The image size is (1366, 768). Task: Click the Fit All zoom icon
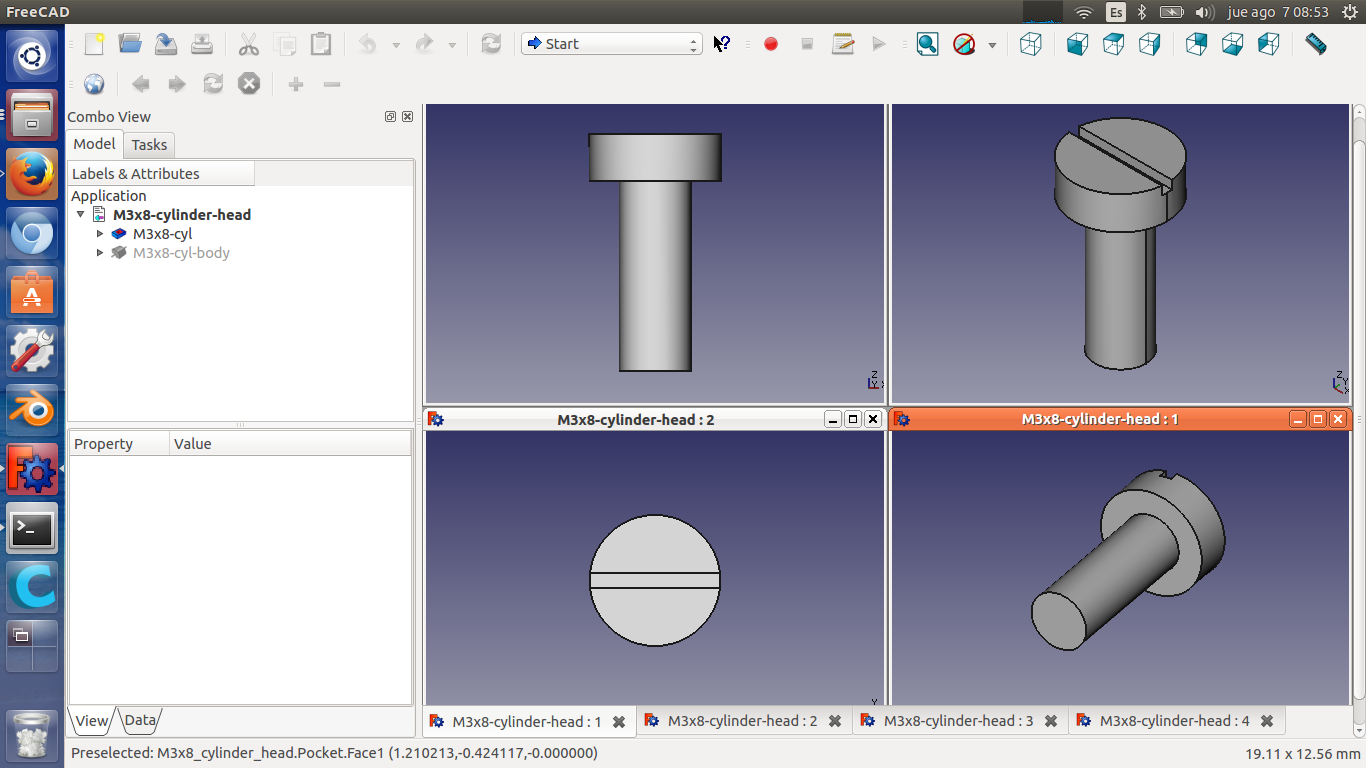[x=927, y=44]
